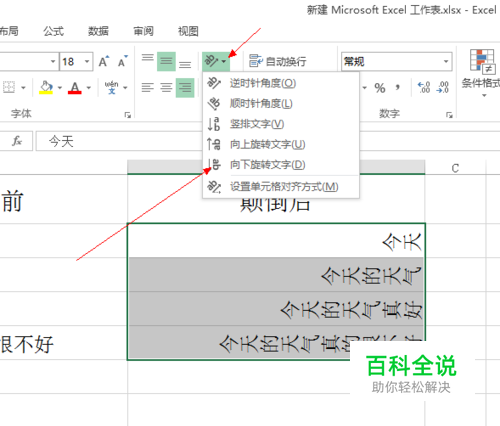
Task: Toggle right text alignment
Action: coord(185,88)
